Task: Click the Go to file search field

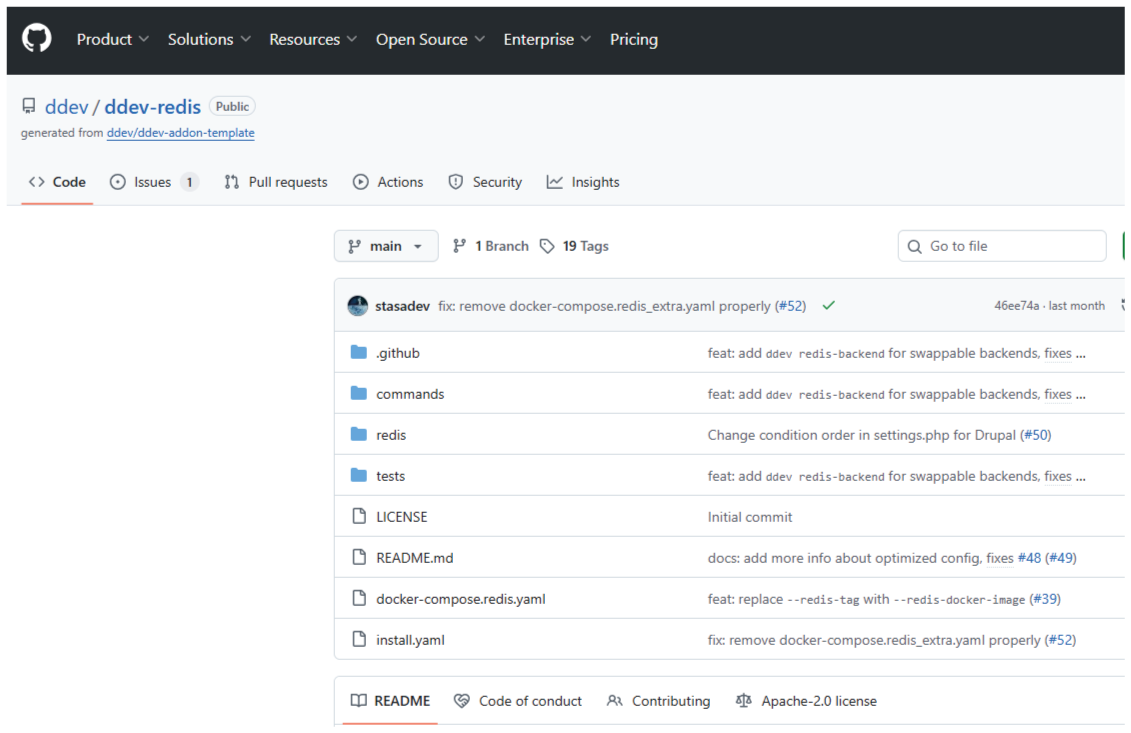Action: [x=1002, y=246]
